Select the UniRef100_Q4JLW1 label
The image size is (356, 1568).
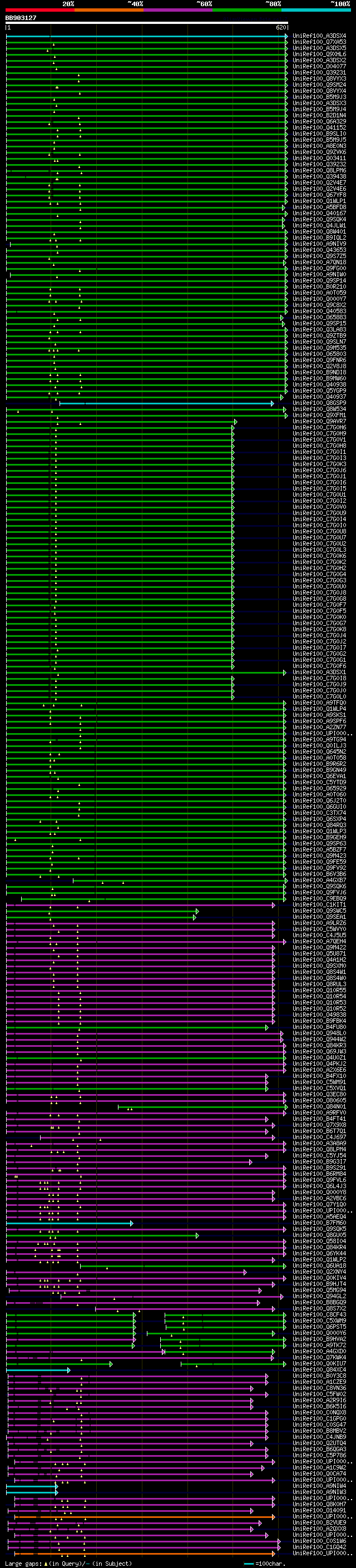319,225
